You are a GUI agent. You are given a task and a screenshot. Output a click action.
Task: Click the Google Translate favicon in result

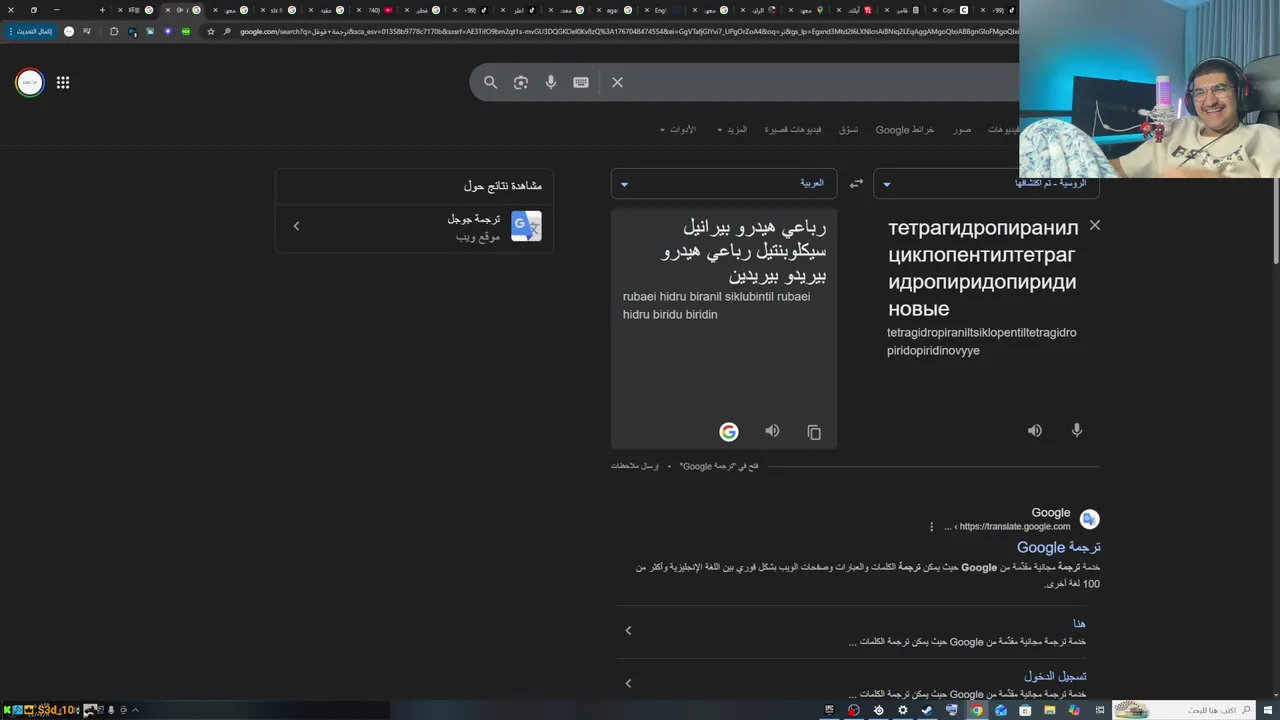[1089, 519]
